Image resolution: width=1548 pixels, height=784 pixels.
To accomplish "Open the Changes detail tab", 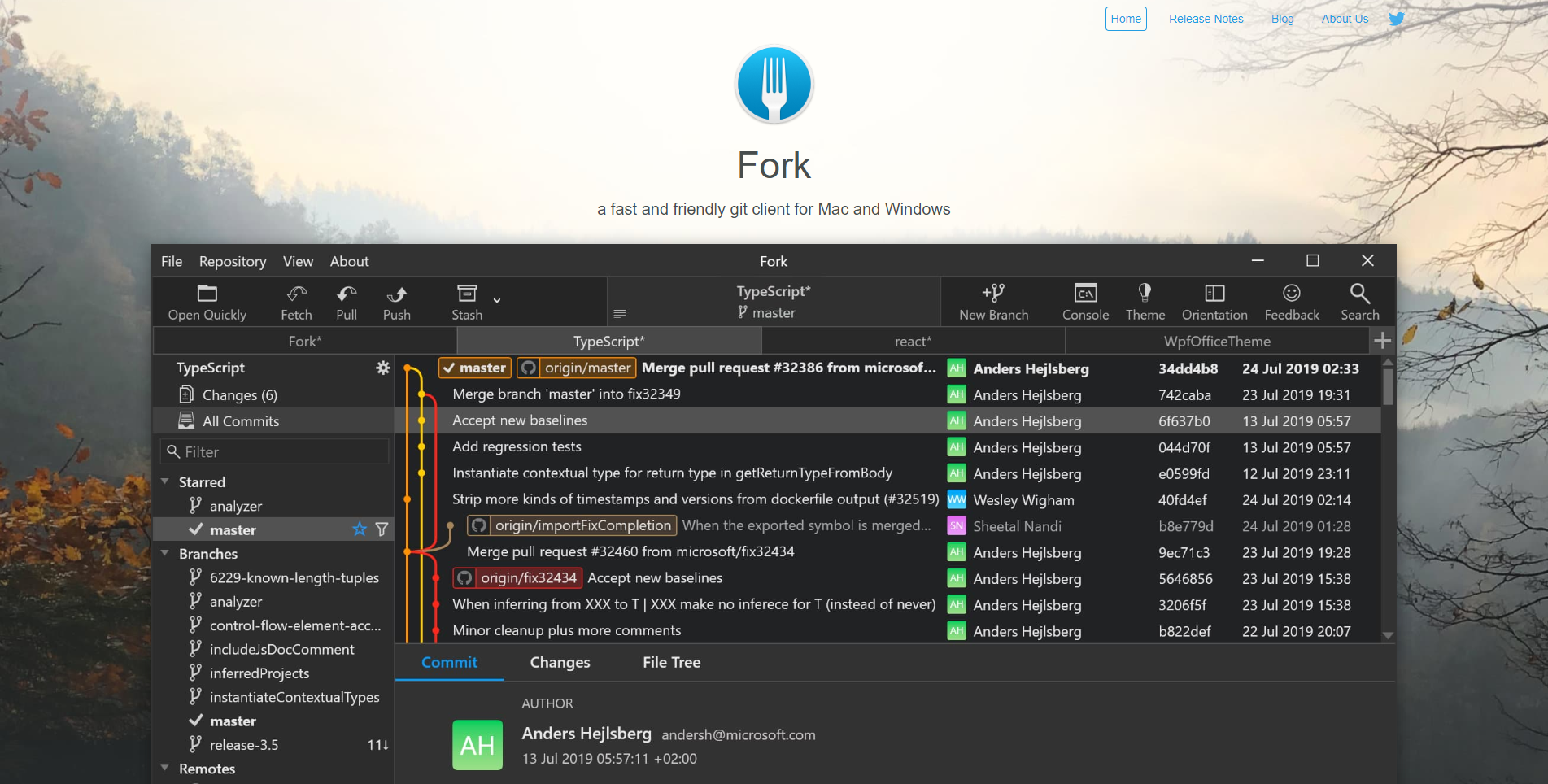I will coord(560,662).
